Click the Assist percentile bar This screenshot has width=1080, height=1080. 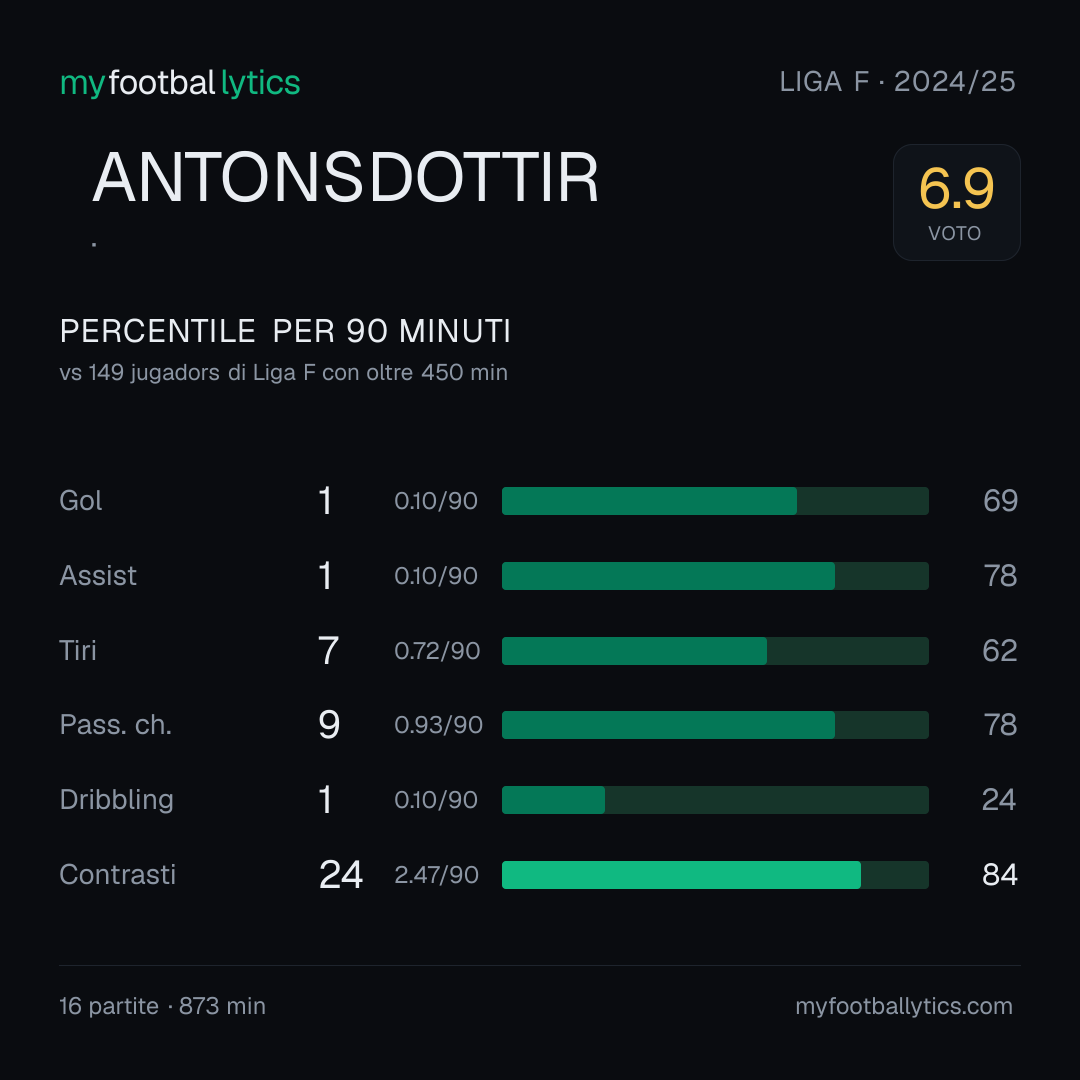[715, 576]
